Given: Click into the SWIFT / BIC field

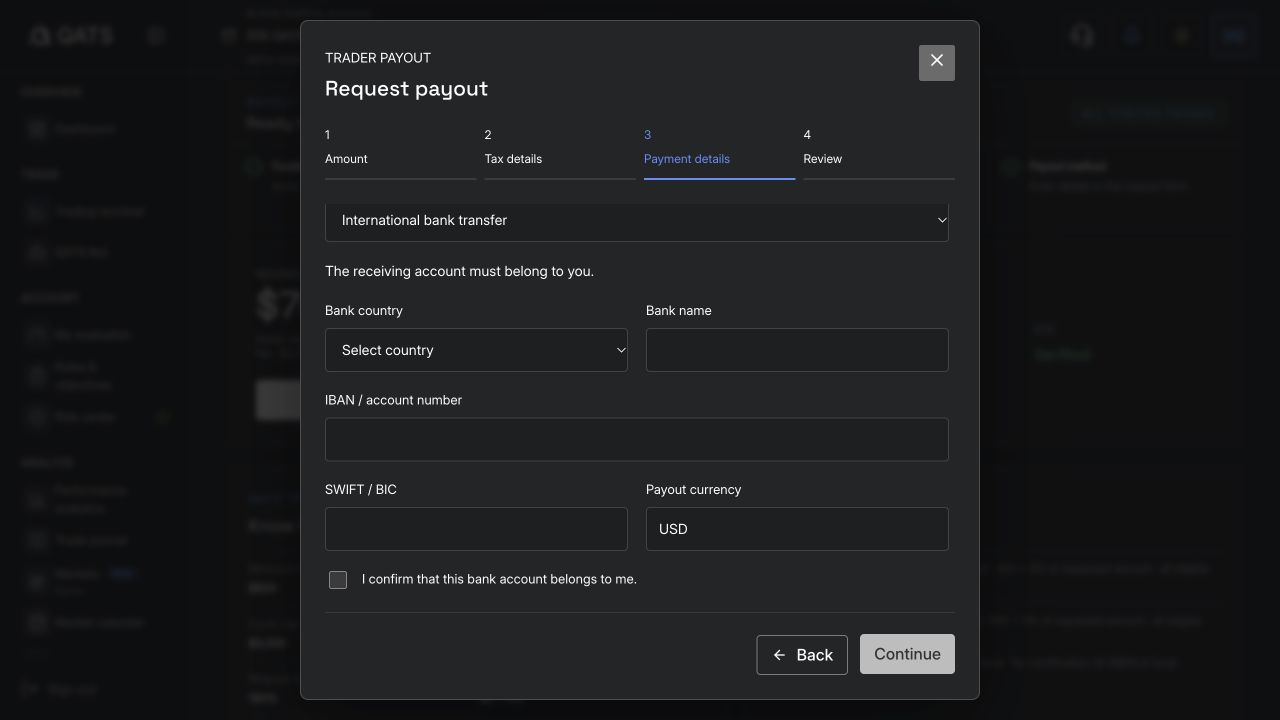Looking at the screenshot, I should pos(476,529).
